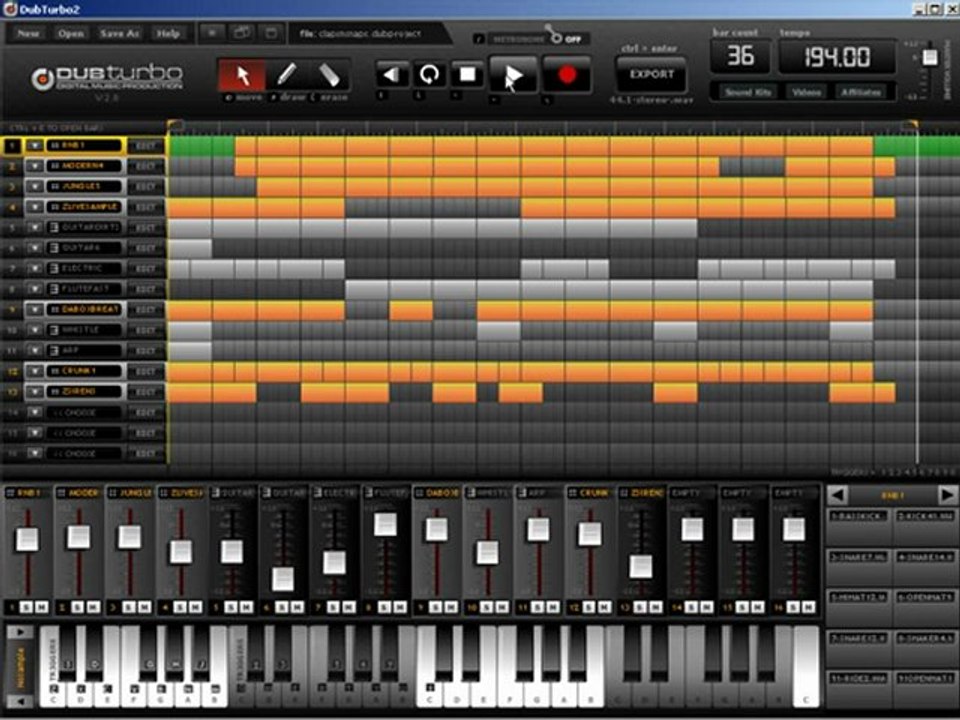Open the Affiliates link

click(861, 92)
